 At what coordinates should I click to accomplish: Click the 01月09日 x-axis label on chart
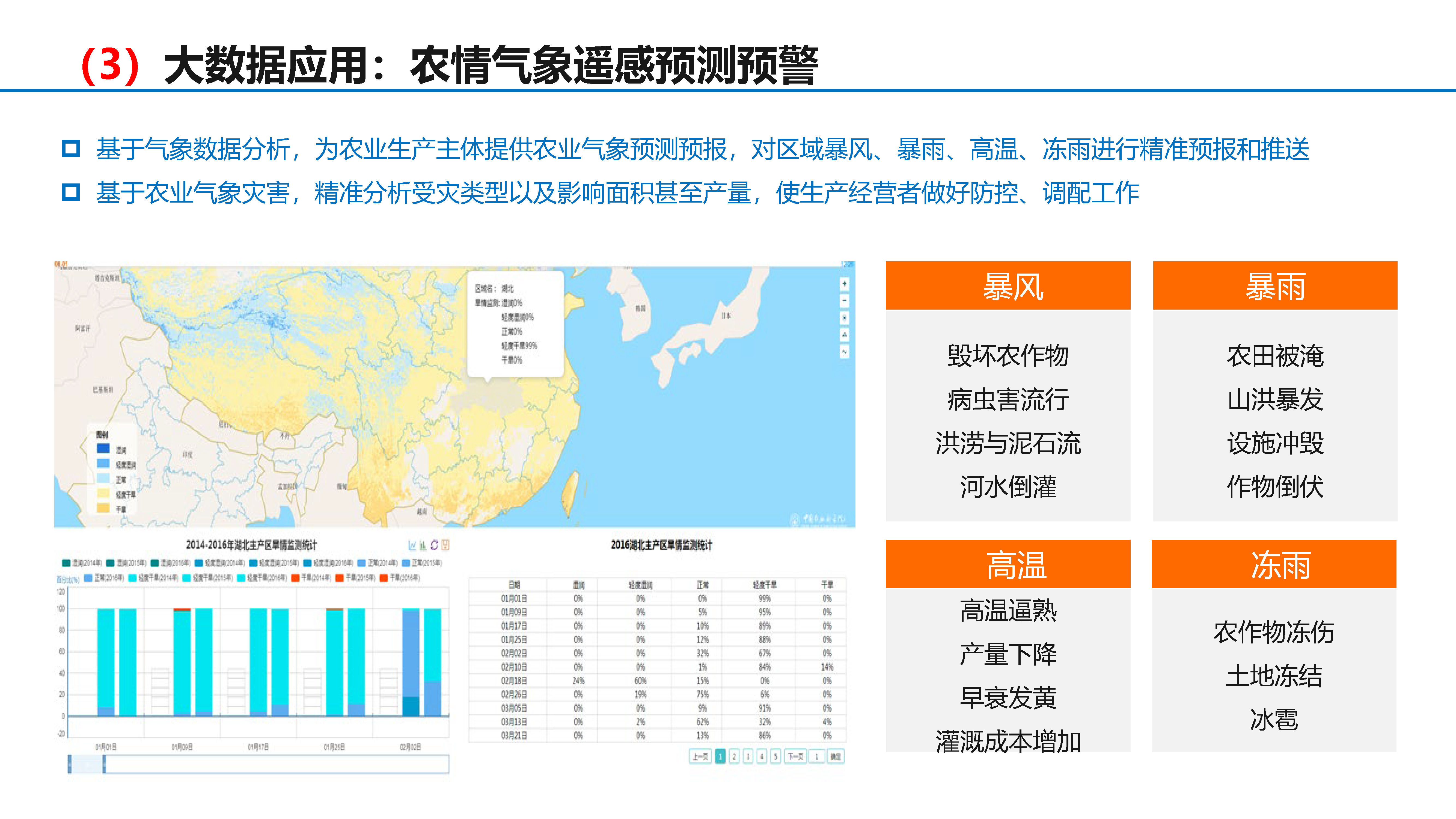coord(182,747)
